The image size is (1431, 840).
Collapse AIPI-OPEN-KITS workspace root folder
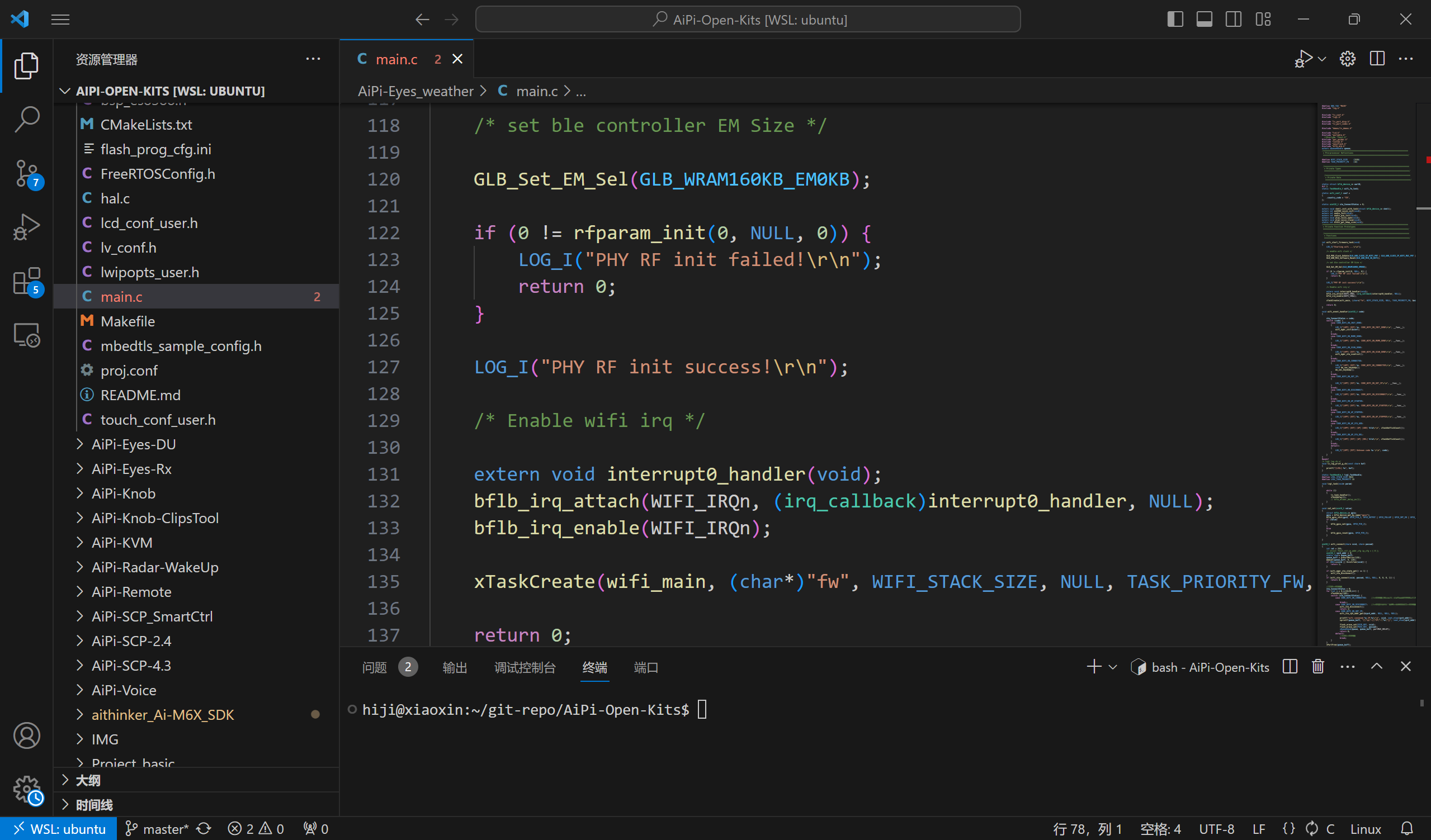pos(196,91)
